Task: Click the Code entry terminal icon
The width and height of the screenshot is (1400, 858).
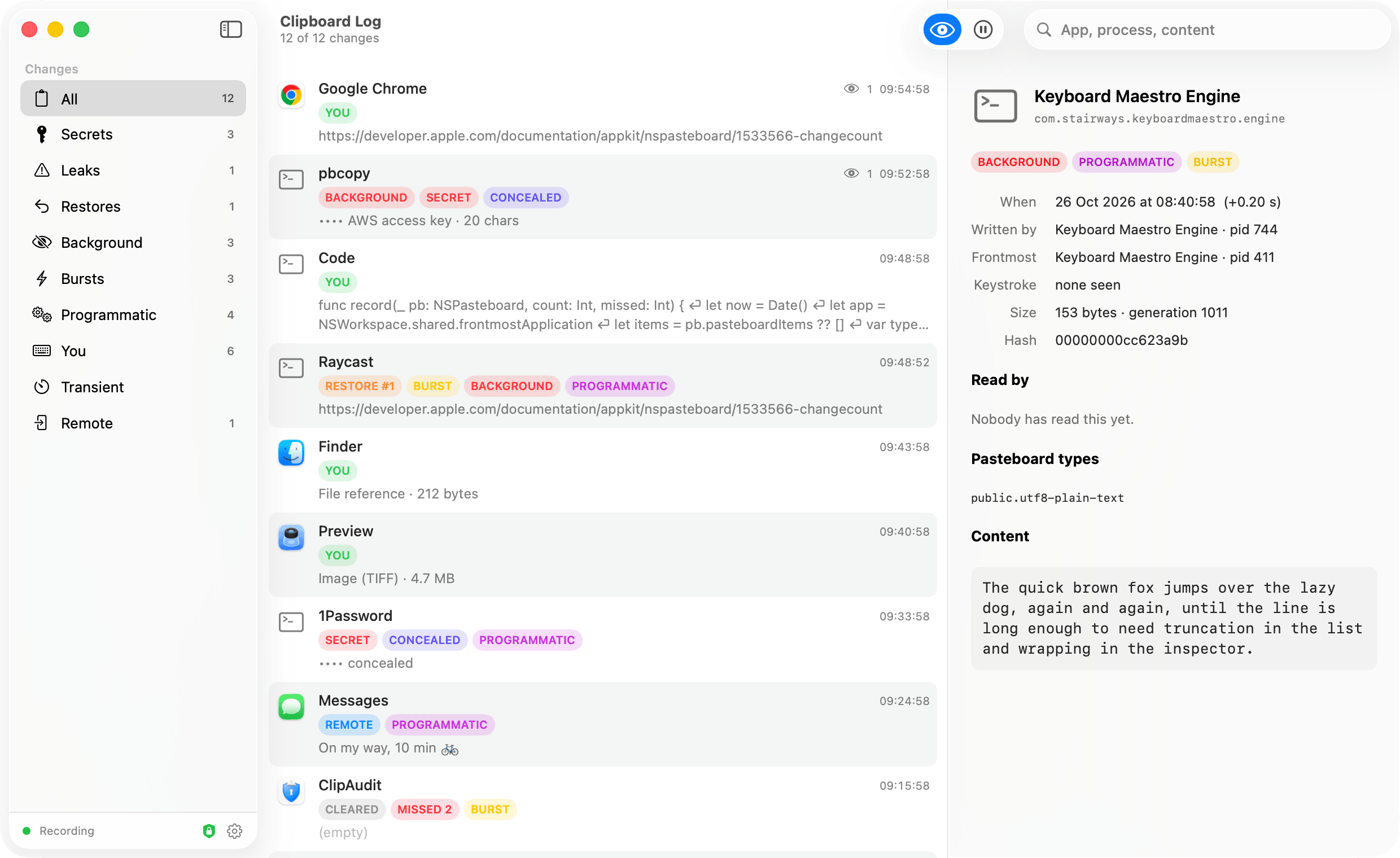Action: (x=291, y=264)
